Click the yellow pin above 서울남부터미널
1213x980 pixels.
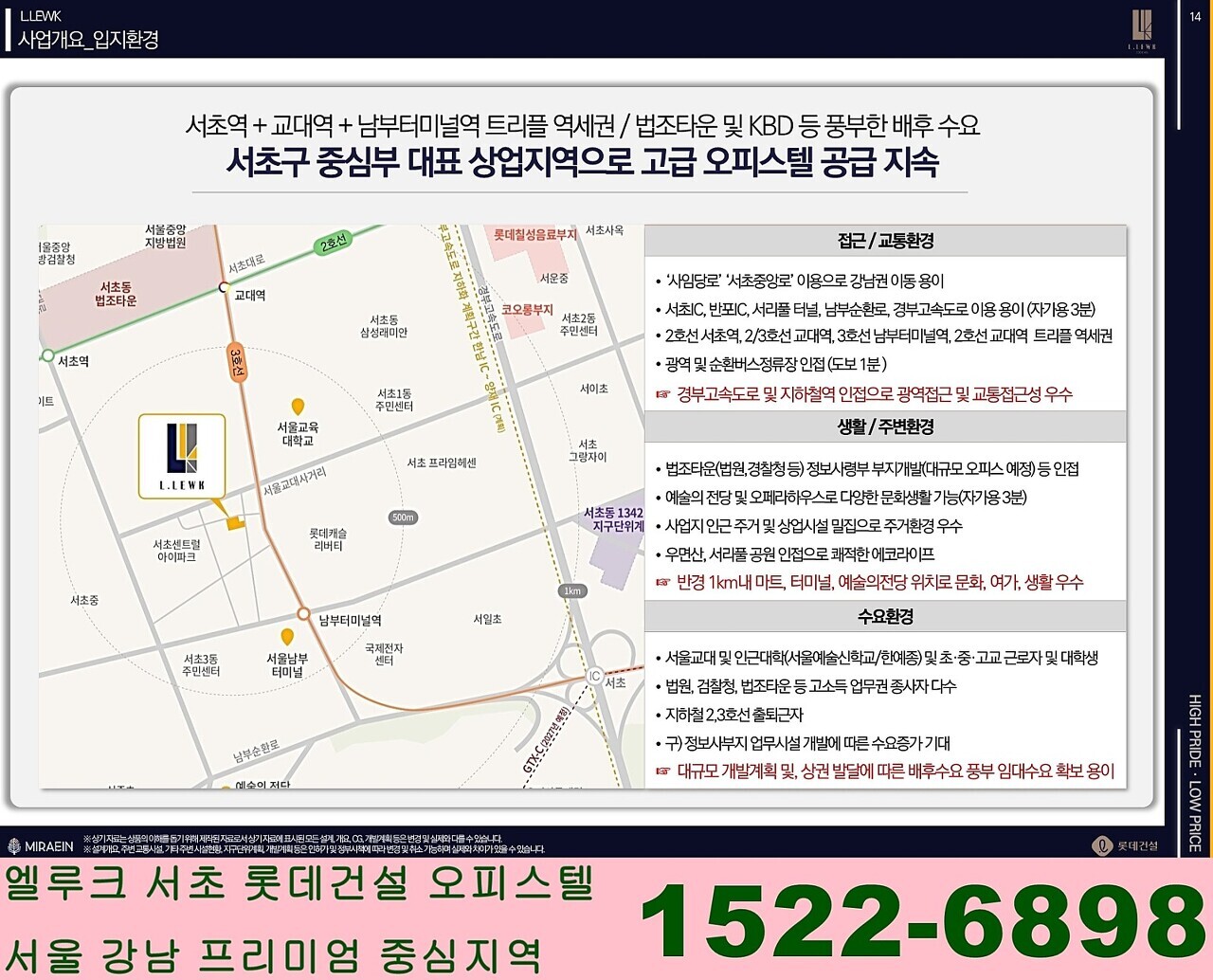pos(287,637)
